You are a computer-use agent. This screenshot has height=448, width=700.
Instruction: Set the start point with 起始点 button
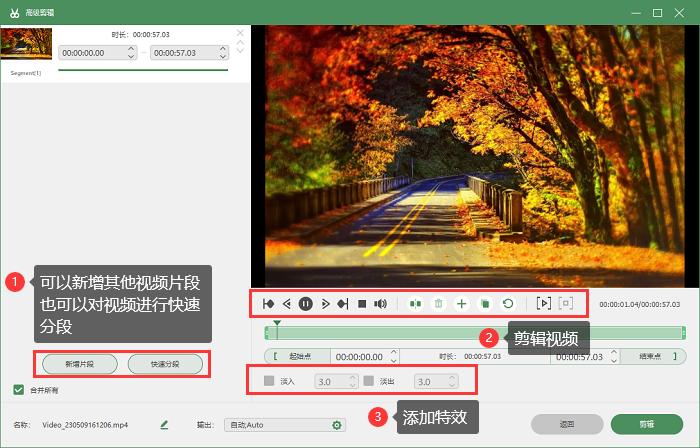pyautogui.click(x=297, y=356)
